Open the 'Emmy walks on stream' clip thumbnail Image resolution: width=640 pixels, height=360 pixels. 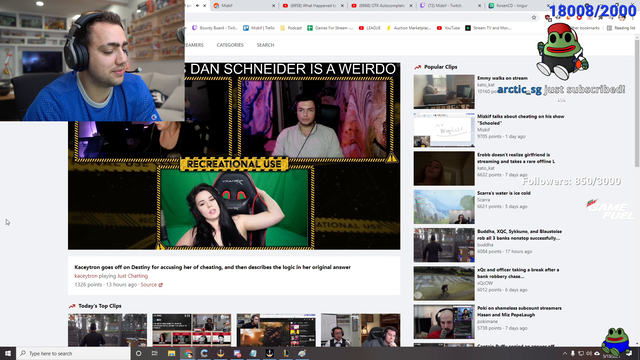pos(444,91)
